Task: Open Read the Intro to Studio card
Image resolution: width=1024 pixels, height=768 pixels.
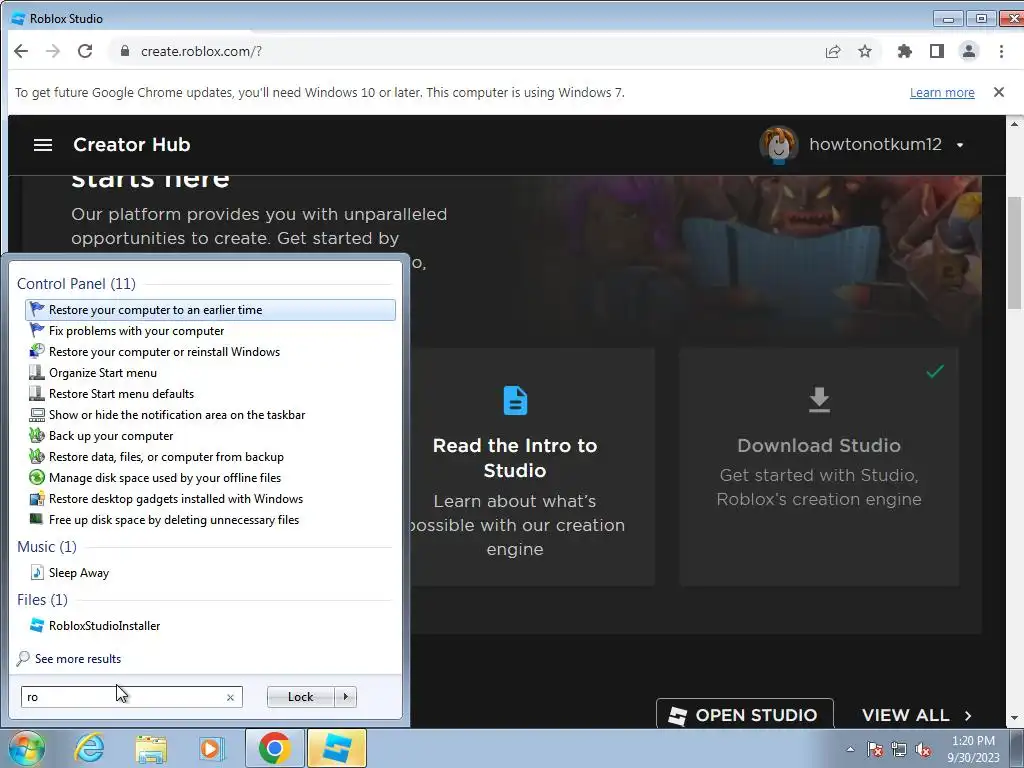Action: point(515,466)
